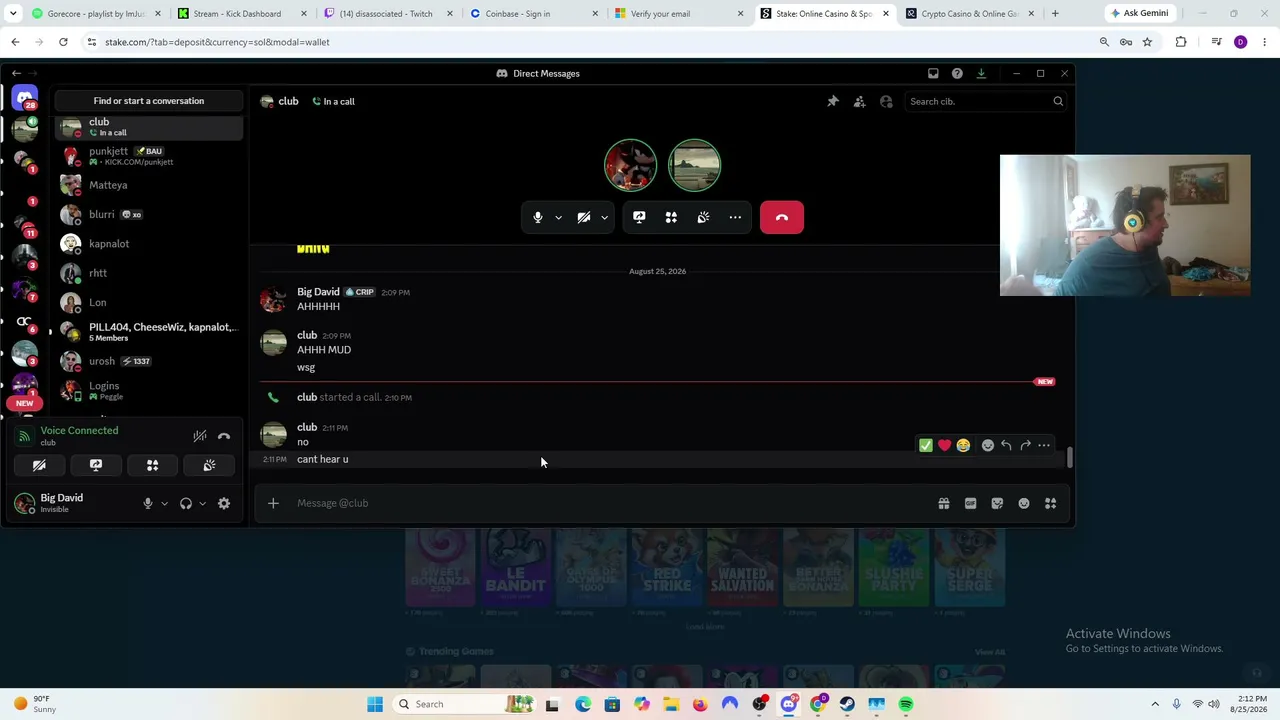The image size is (1280, 720).
Task: Toggle noise suppression in Voice Connected panel
Action: point(200,436)
